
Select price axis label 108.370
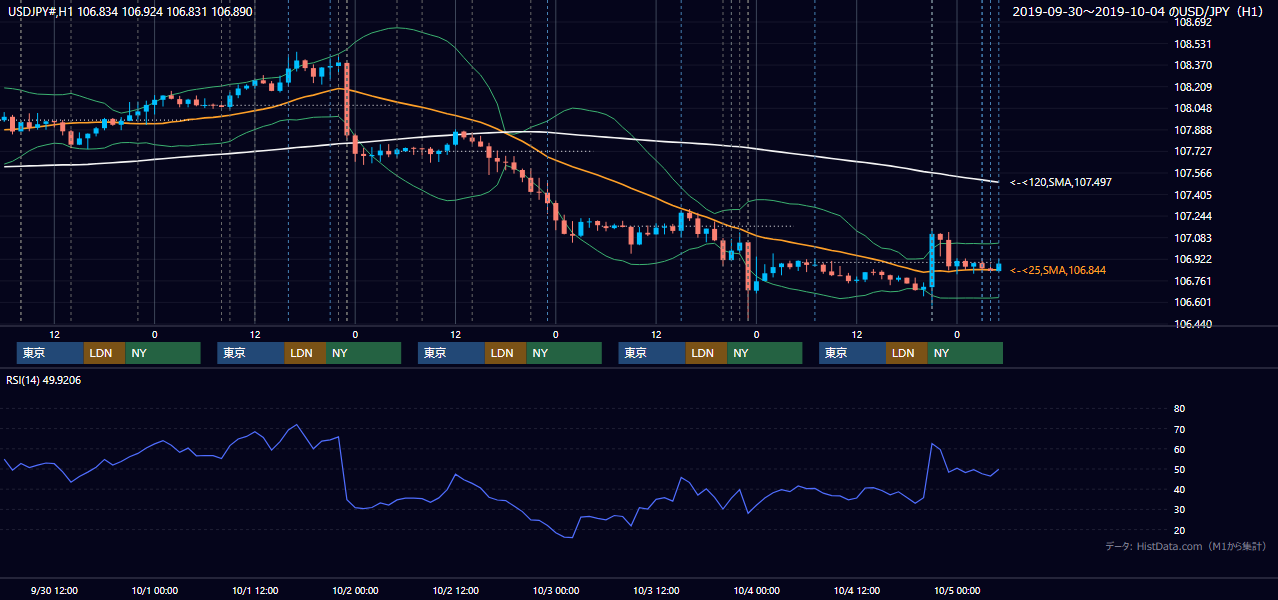coord(1193,65)
